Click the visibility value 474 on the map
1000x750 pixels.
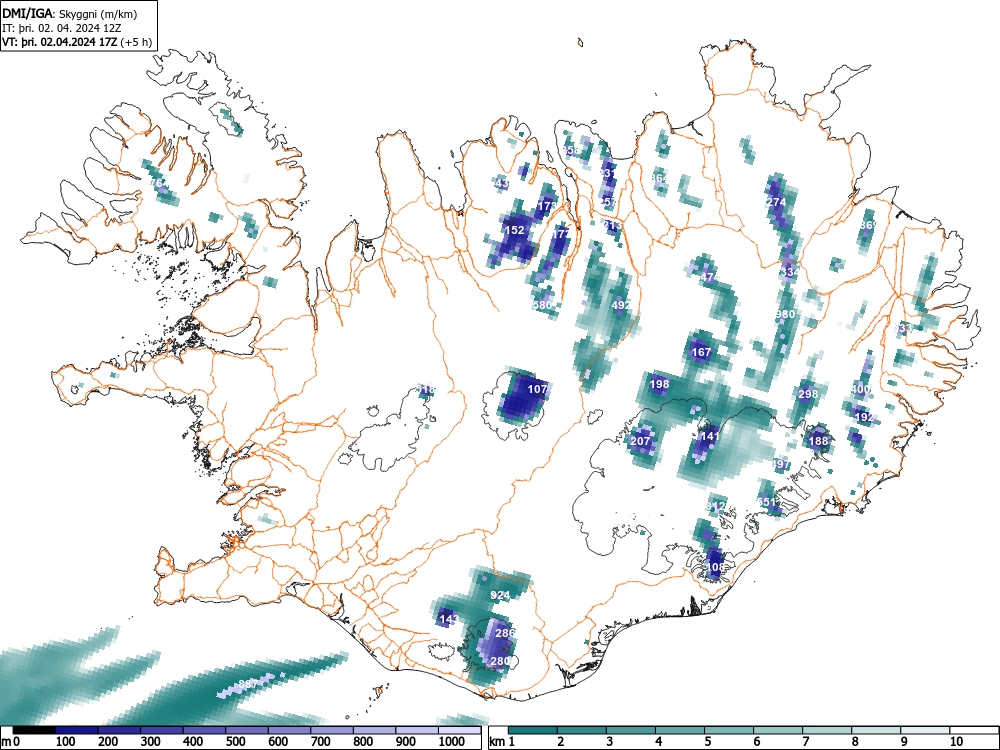click(710, 277)
